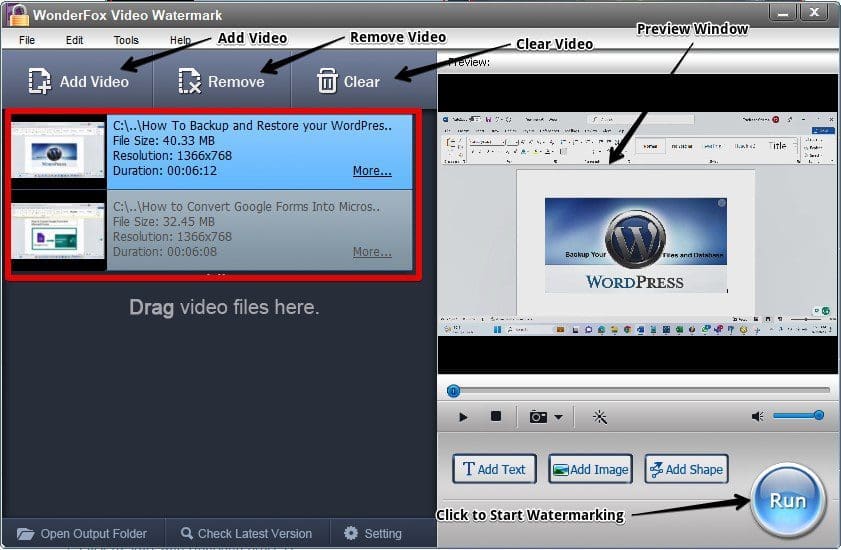Click the WonderFox app icon in title bar

coord(18,14)
